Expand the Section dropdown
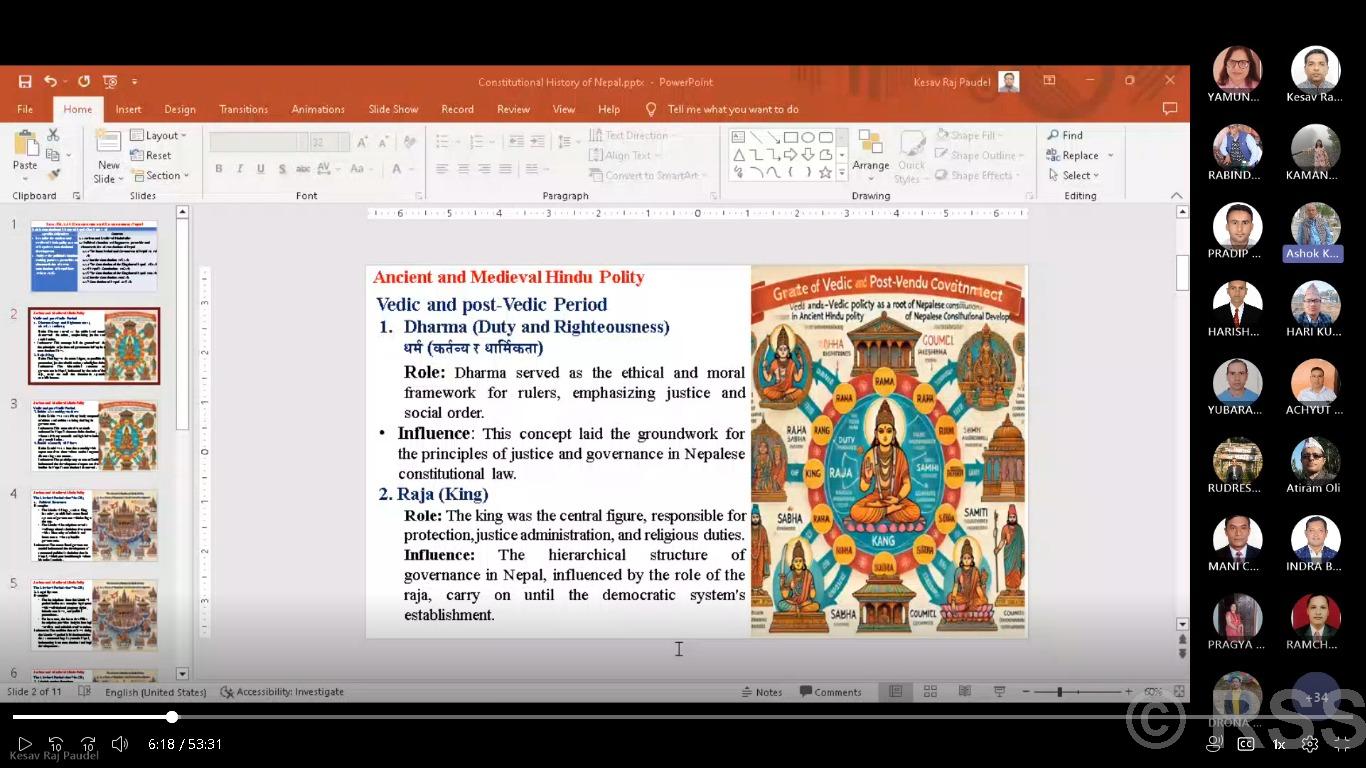1366x768 pixels. pyautogui.click(x=162, y=175)
